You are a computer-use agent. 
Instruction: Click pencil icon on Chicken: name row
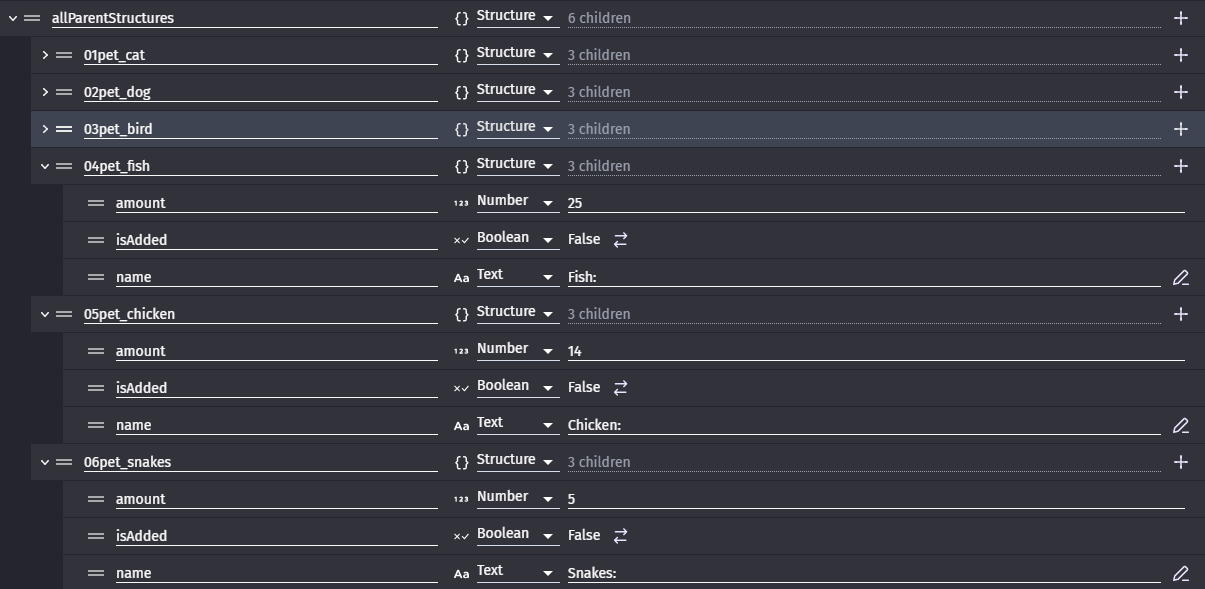(x=1180, y=425)
